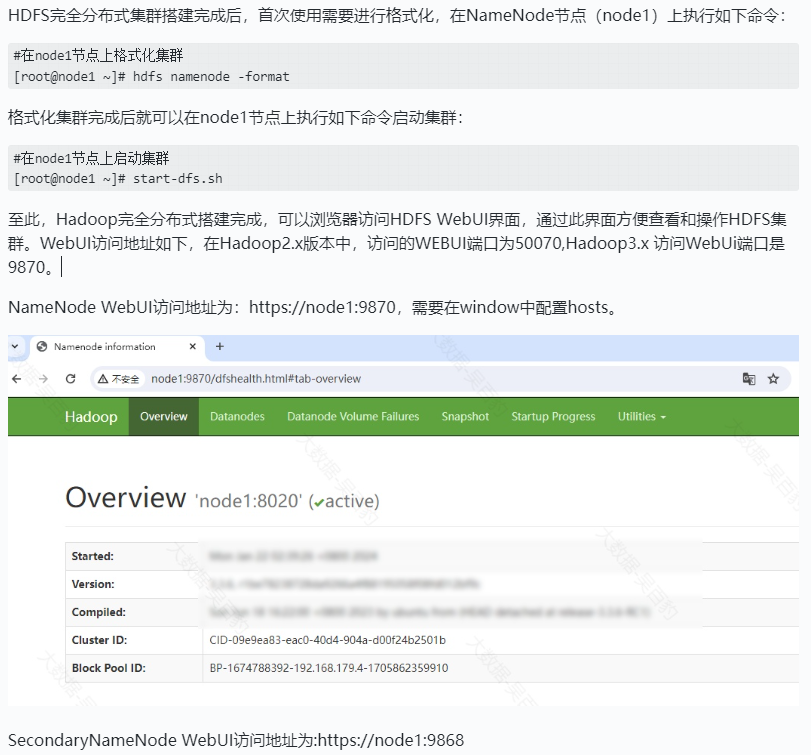This screenshot has width=811, height=755.
Task: Click the Block Pool ID: label
Action: pos(109,668)
